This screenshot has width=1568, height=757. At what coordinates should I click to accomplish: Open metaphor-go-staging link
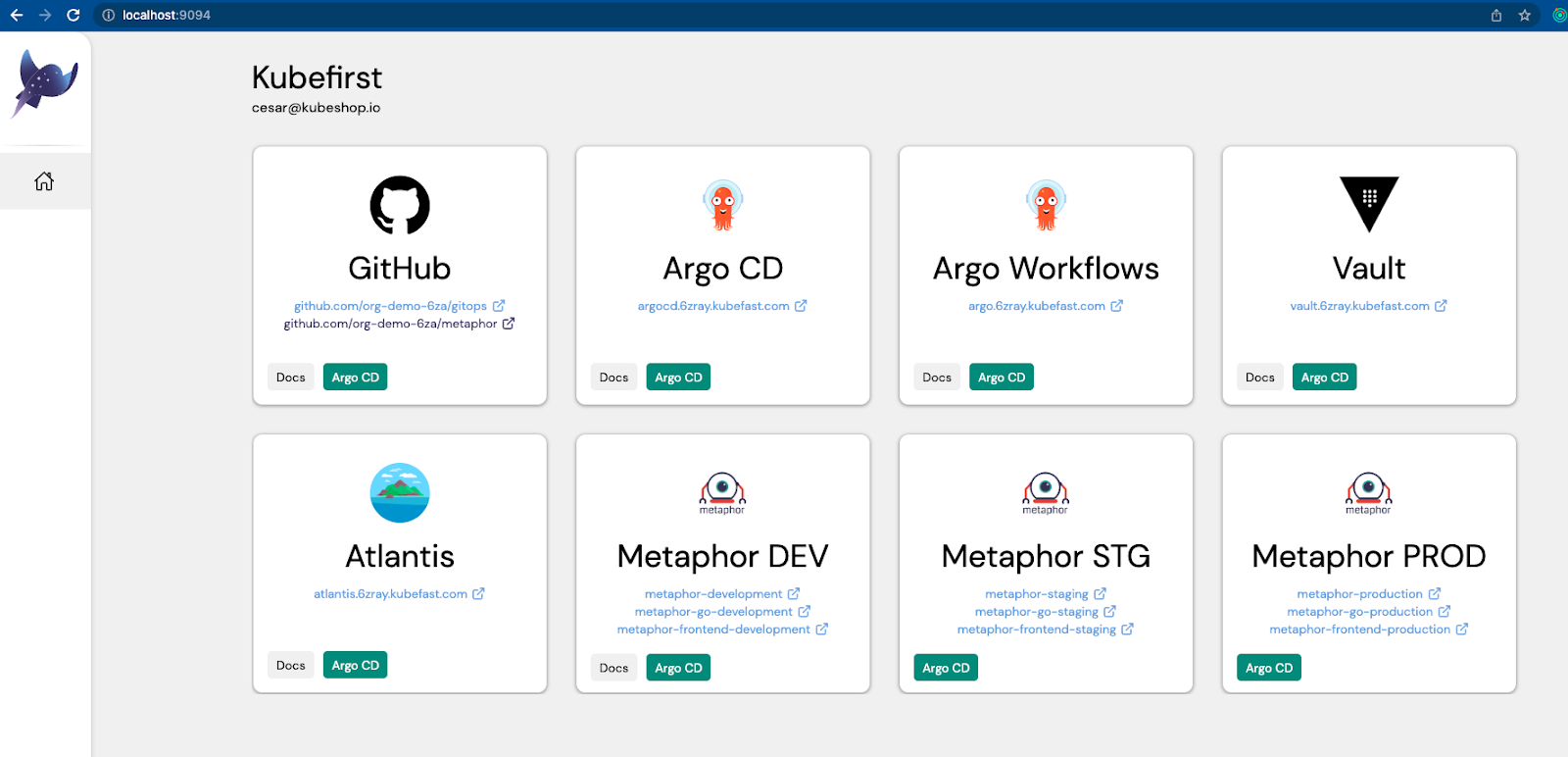pyautogui.click(x=1037, y=612)
